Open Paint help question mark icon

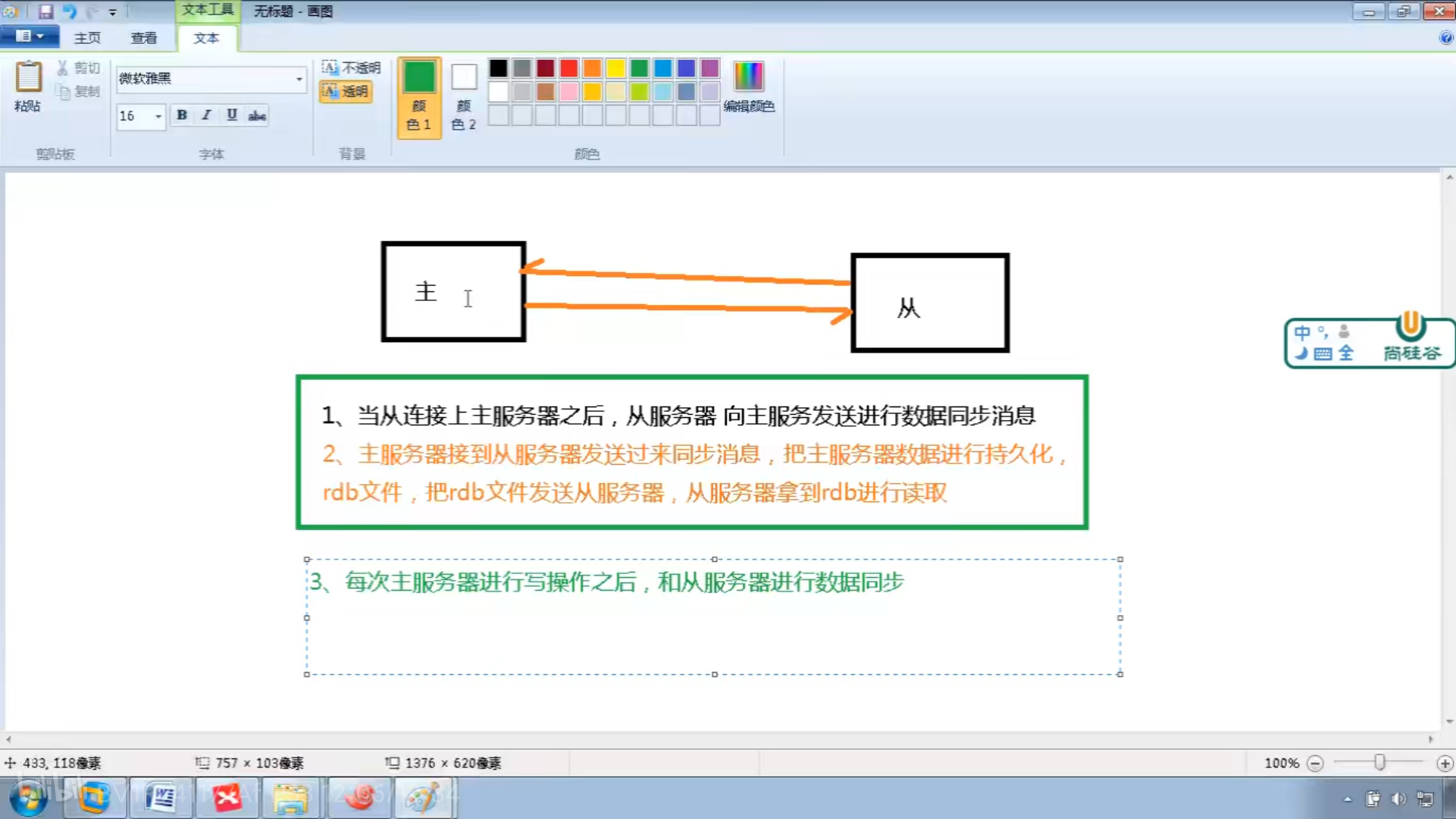click(1445, 37)
